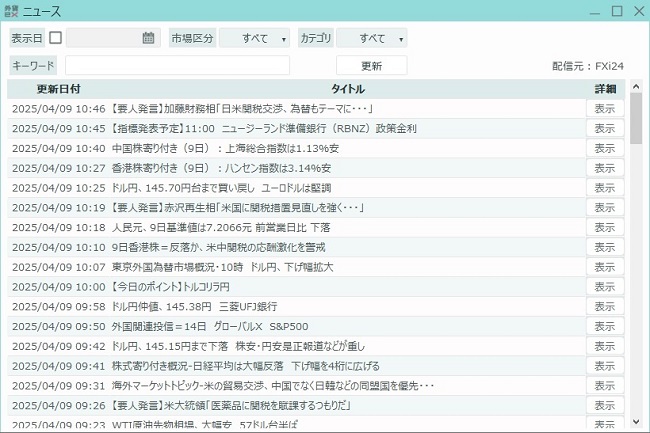Viewport: 650px width, 433px height.
Task: Minimize the ニュース window
Action: pyautogui.click(x=595, y=11)
